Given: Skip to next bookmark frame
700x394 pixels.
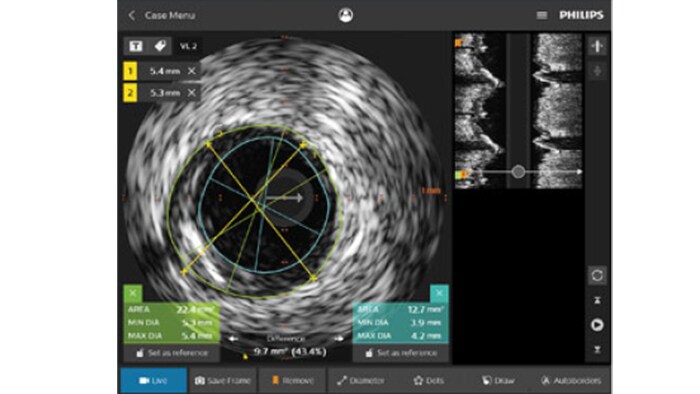Looking at the screenshot, I should (x=597, y=349).
